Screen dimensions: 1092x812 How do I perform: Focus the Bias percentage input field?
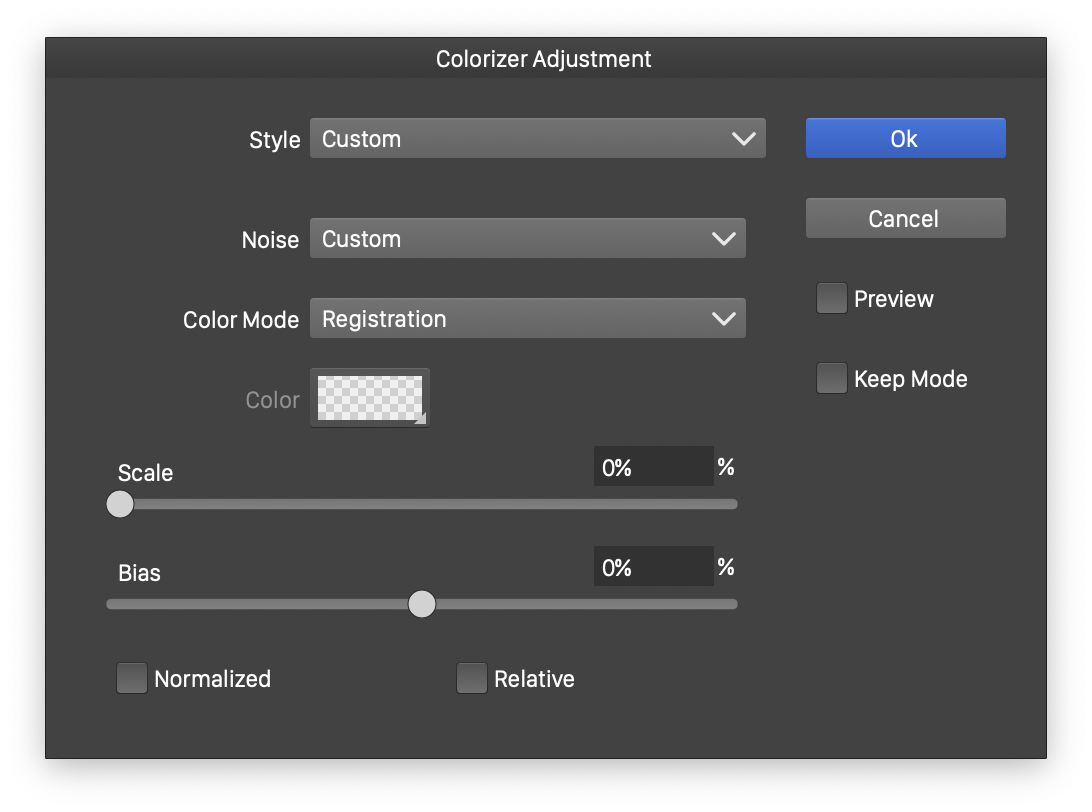point(653,567)
